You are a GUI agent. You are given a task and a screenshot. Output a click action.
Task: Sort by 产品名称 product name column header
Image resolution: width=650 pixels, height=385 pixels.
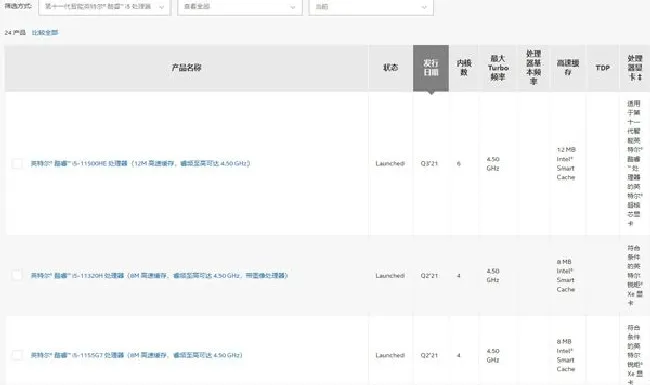coord(187,68)
